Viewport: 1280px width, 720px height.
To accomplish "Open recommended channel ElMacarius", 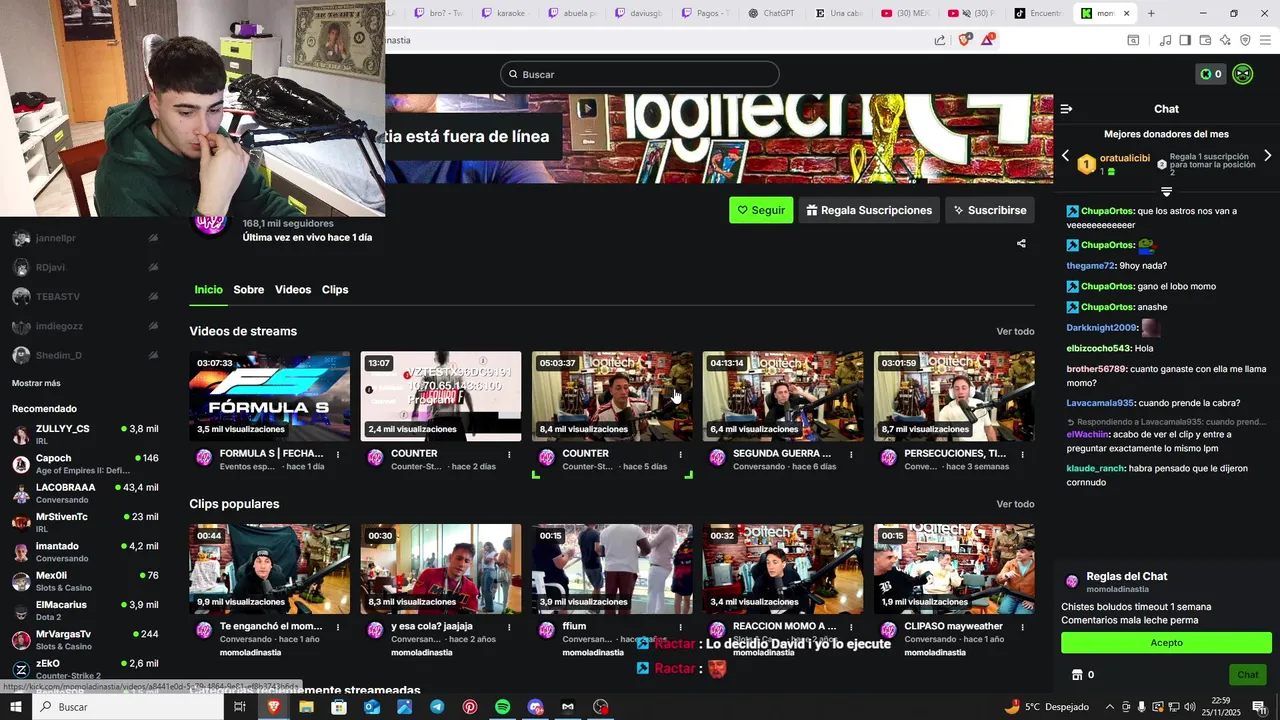I will (85, 611).
